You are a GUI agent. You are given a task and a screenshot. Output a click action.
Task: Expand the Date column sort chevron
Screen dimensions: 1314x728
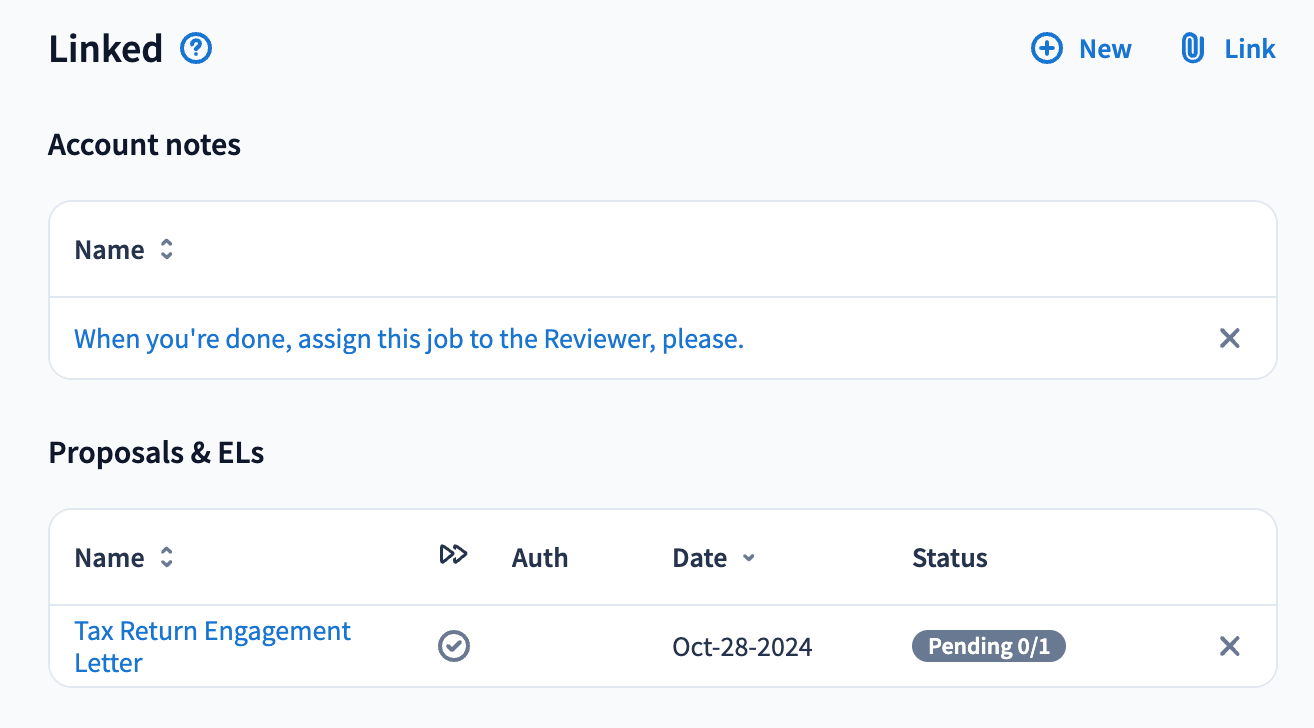pos(748,558)
